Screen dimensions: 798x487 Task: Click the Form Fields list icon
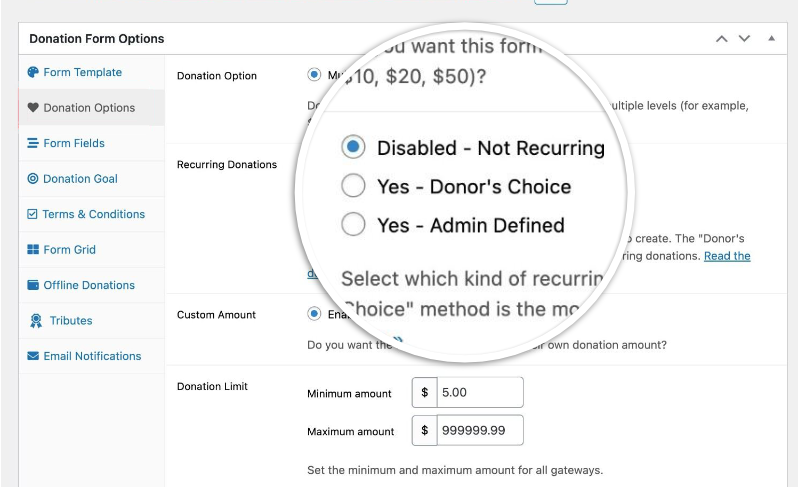tap(33, 143)
